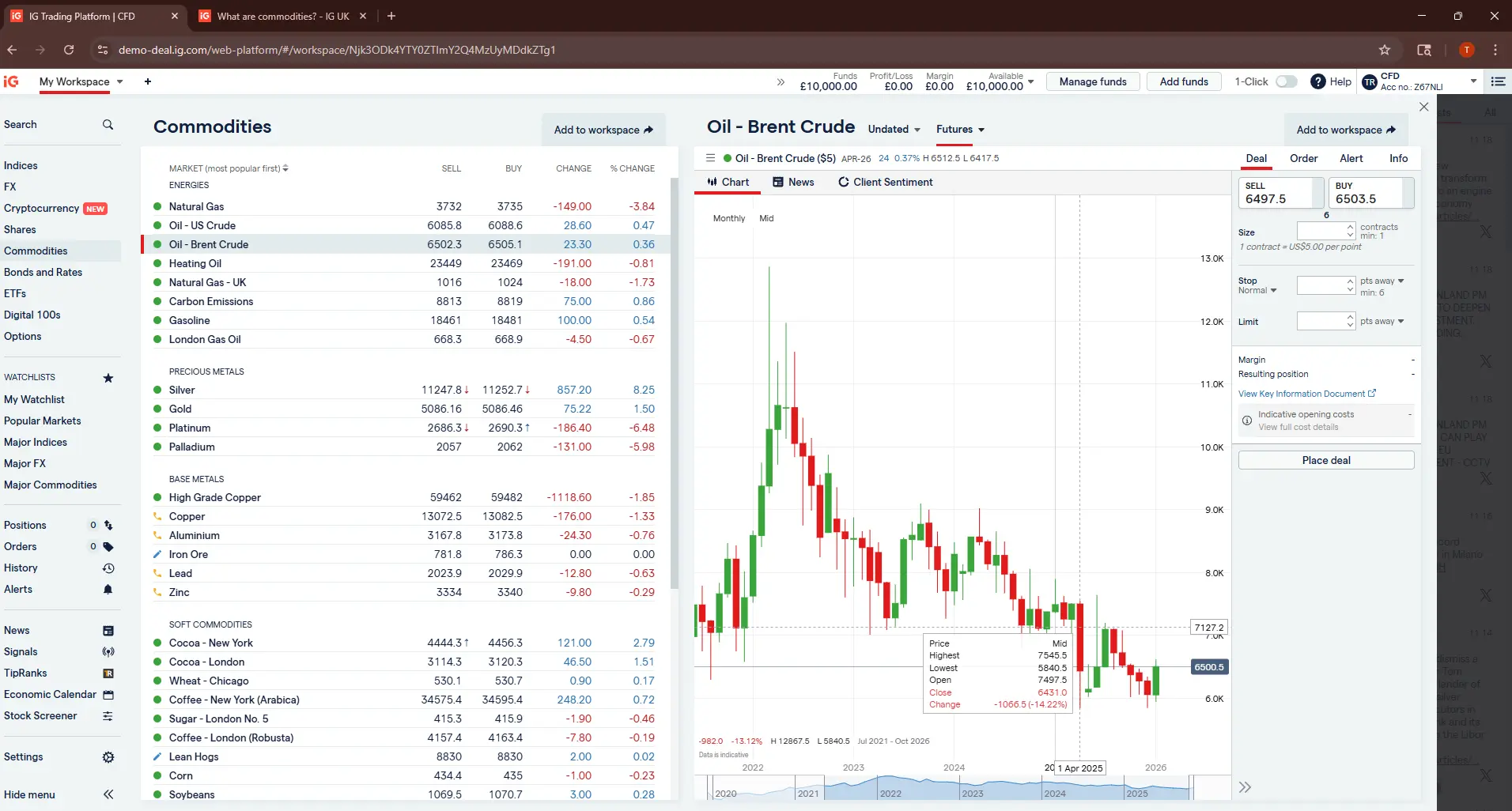Click the Alerts bell icon

pyautogui.click(x=108, y=590)
